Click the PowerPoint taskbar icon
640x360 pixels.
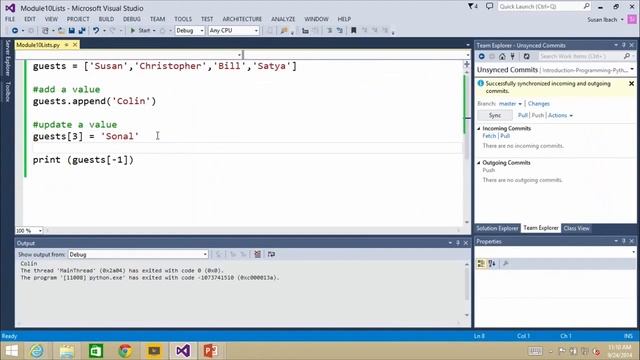210,351
